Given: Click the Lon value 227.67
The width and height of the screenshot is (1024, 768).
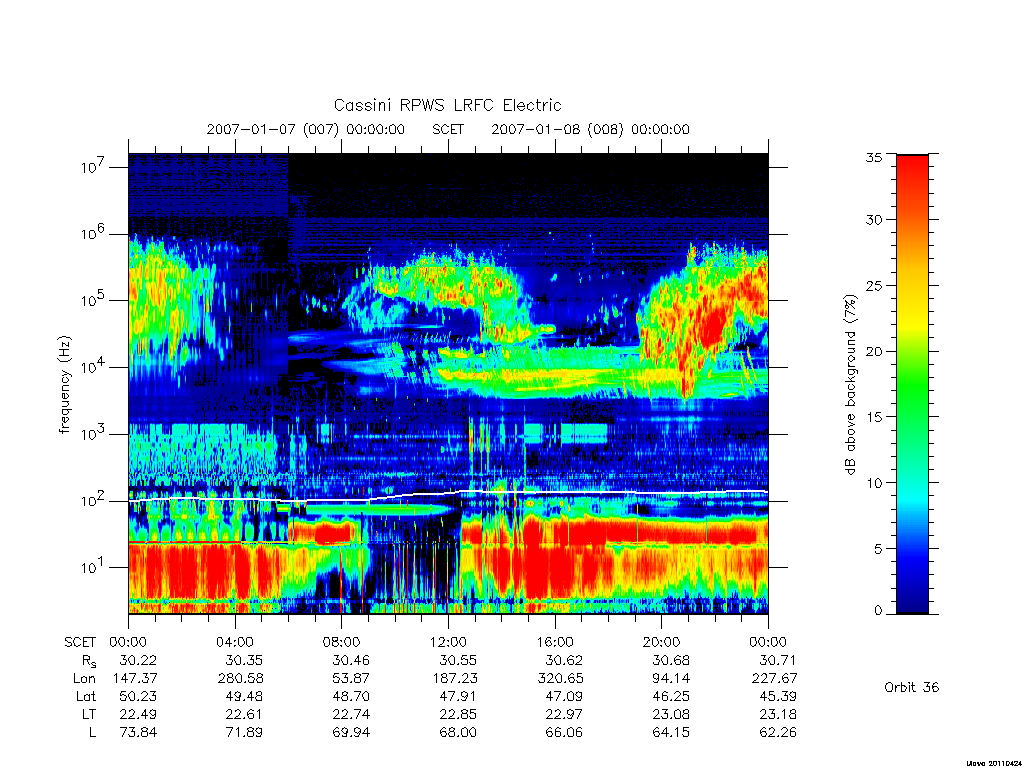Looking at the screenshot, I should pos(775,678).
